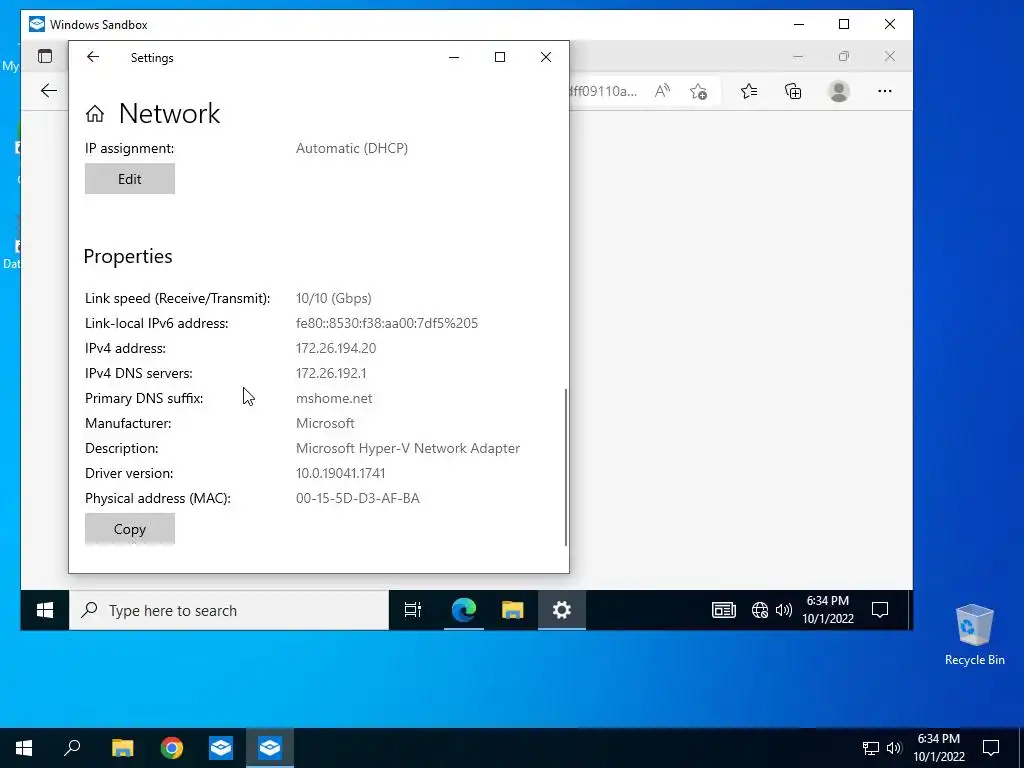The height and width of the screenshot is (768, 1024).
Task: Add page to favorites star icon
Action: coord(698,91)
